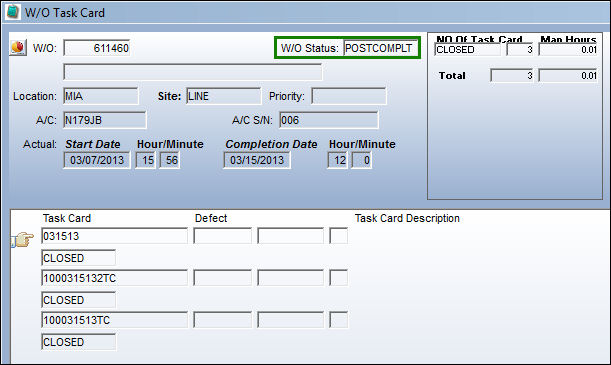The image size is (611, 365).
Task: Click the NO Of Task Card header label
Action: click(479, 39)
